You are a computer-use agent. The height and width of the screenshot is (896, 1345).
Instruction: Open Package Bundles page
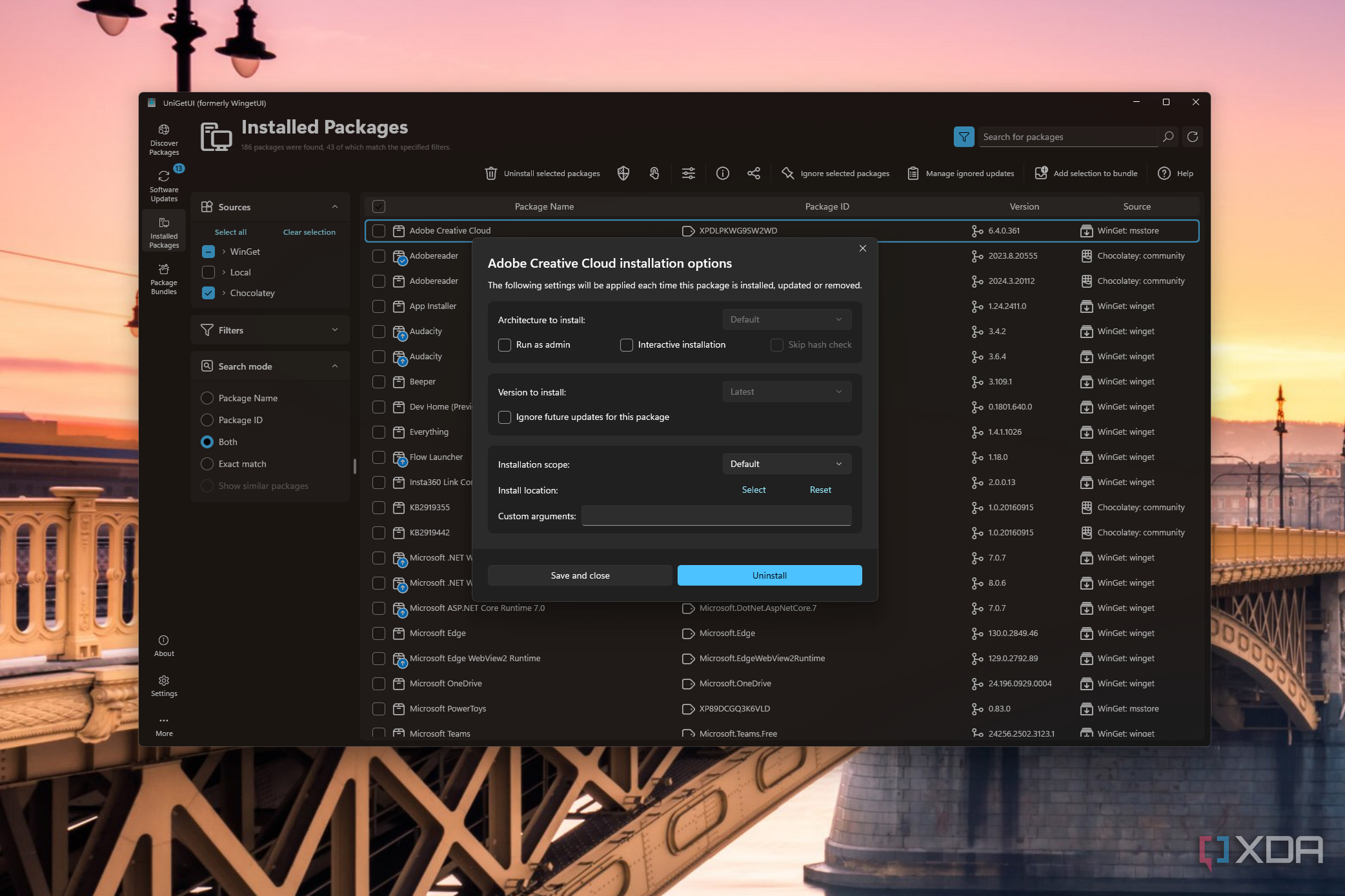(164, 279)
